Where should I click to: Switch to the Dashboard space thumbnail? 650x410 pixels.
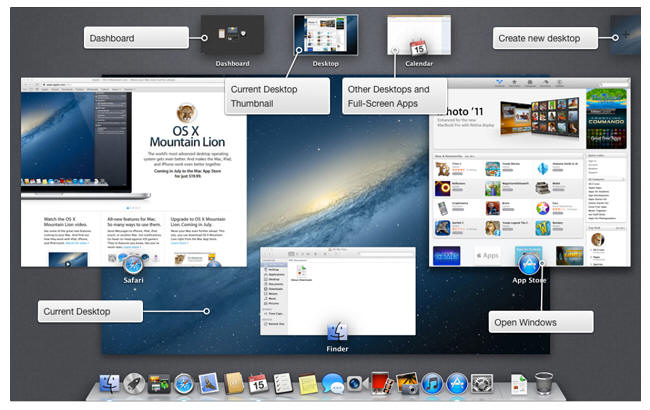pyautogui.click(x=232, y=35)
